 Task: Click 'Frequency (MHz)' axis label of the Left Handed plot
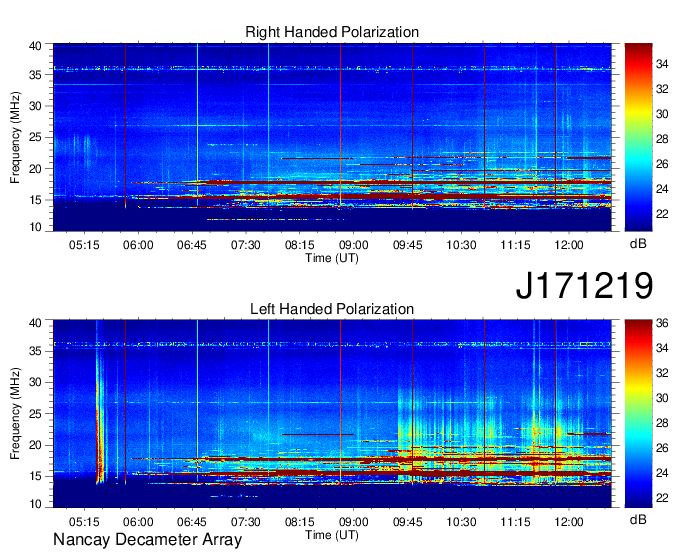coord(15,414)
